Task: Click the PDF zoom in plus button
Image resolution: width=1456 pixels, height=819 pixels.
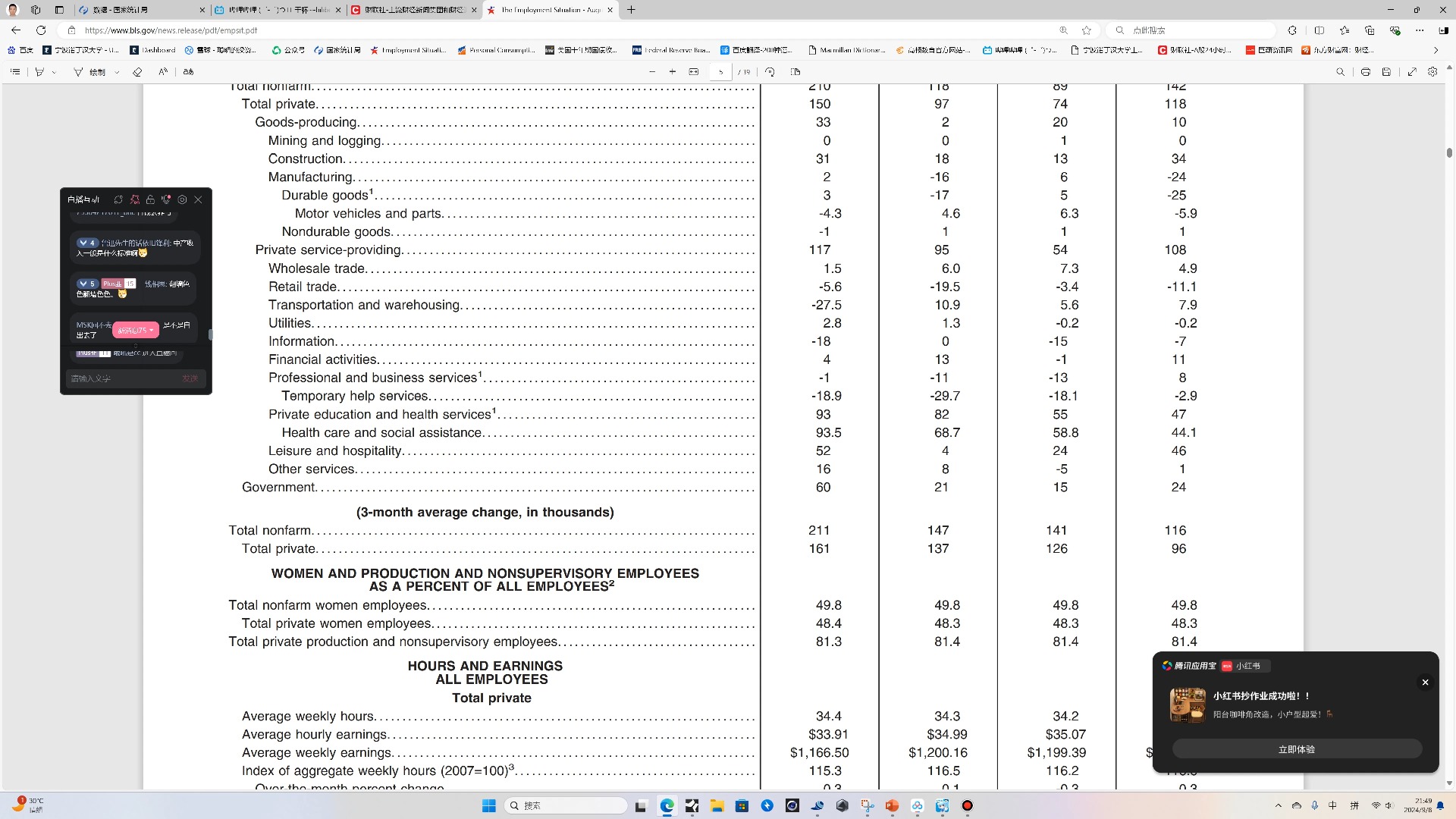Action: [672, 71]
